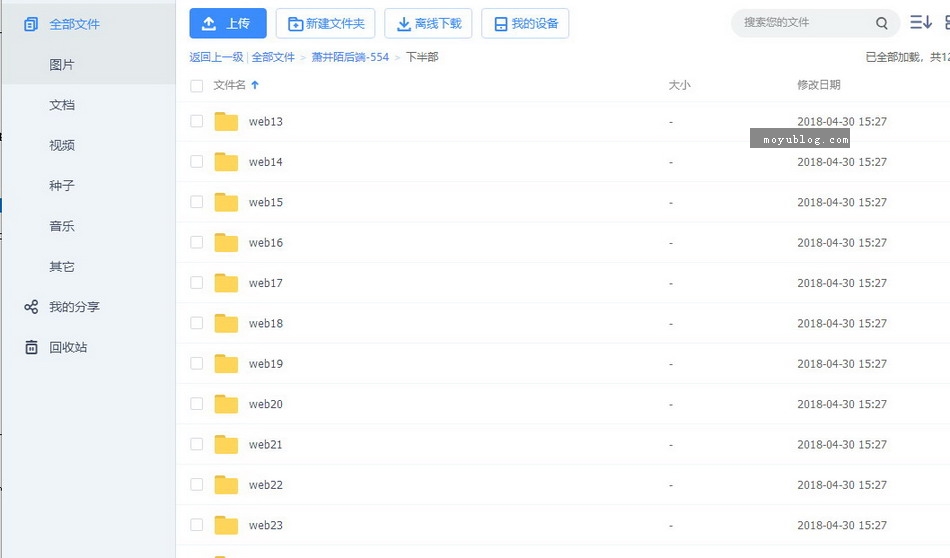The height and width of the screenshot is (558, 950).
Task: Select the web17 row checkbox
Action: (197, 283)
